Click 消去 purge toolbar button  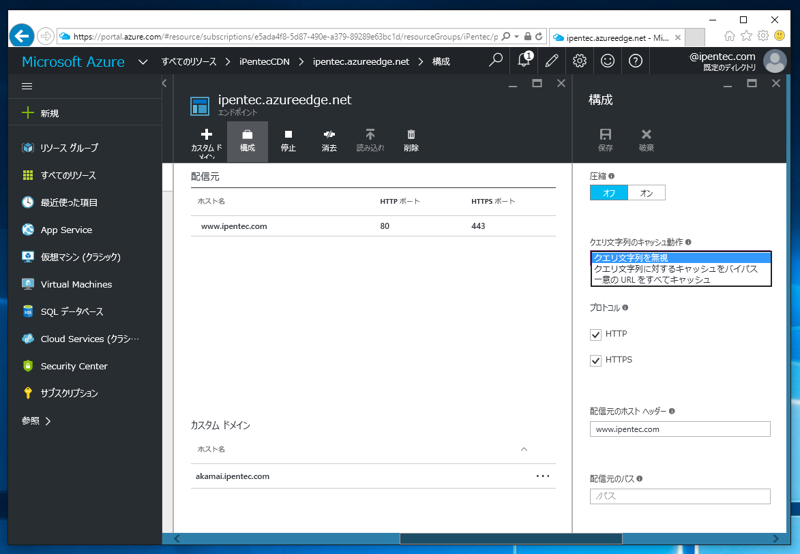(329, 142)
